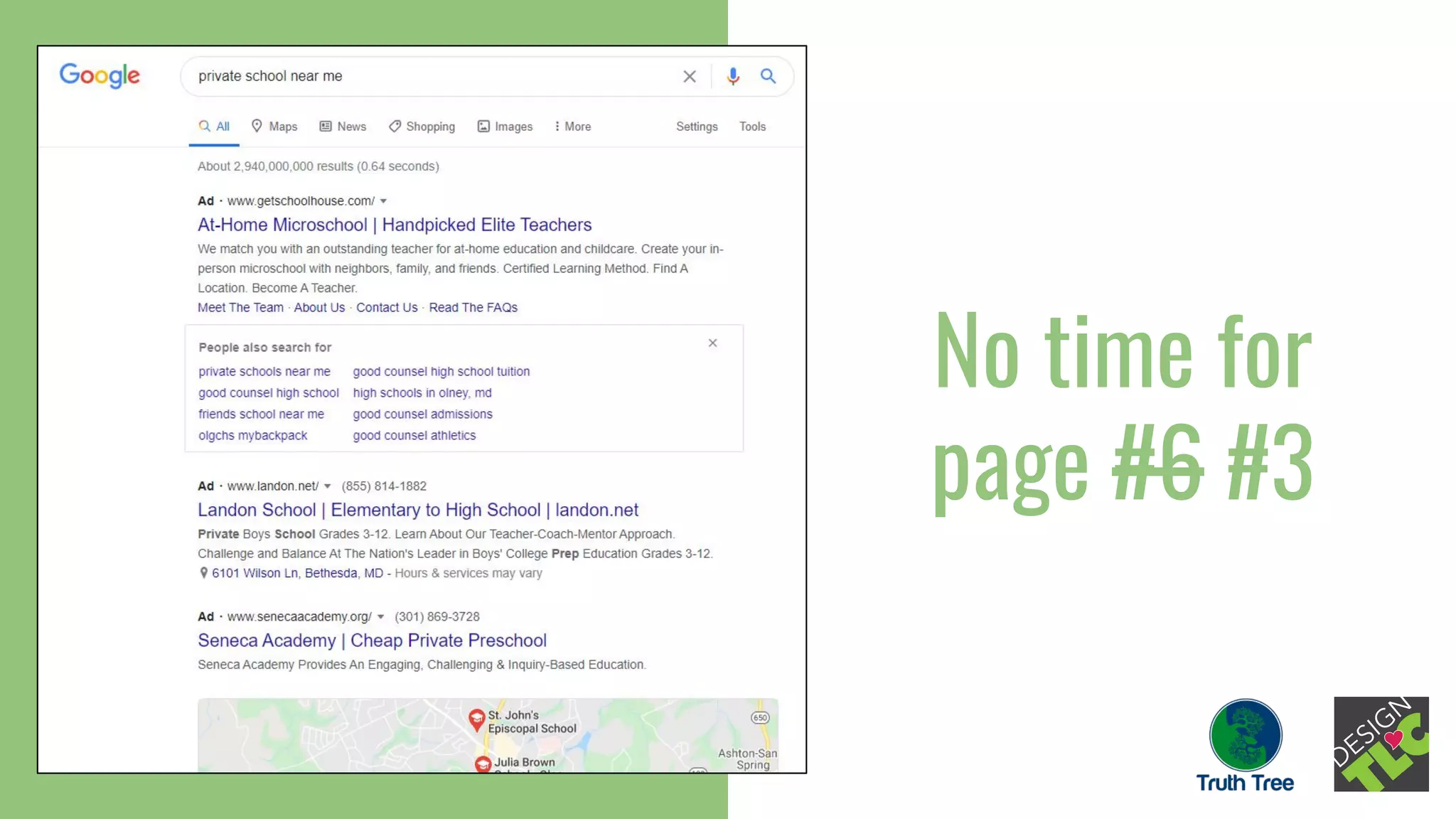Switch to the Images tab

(505, 127)
